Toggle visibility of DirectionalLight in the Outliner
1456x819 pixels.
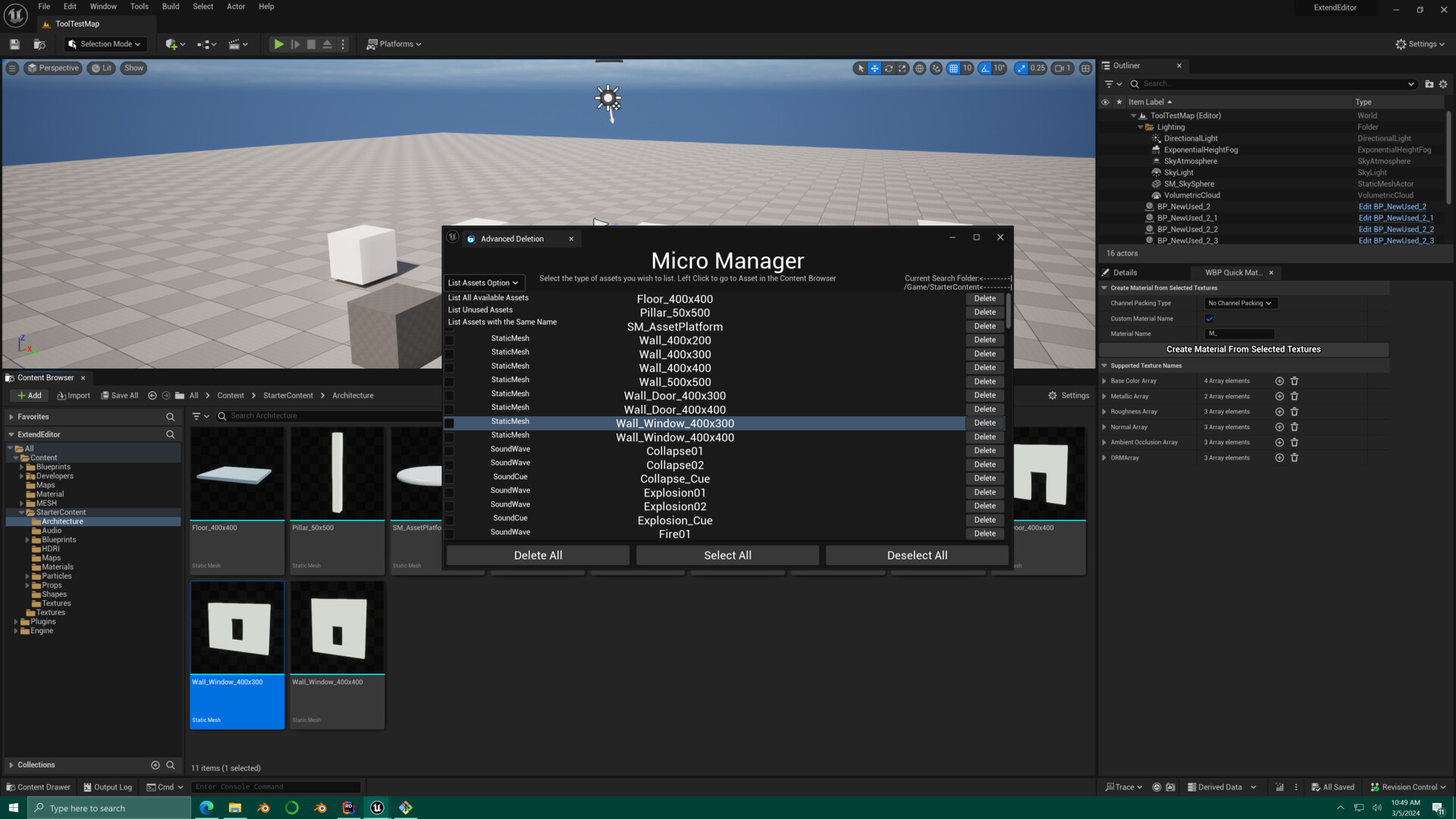(1106, 138)
